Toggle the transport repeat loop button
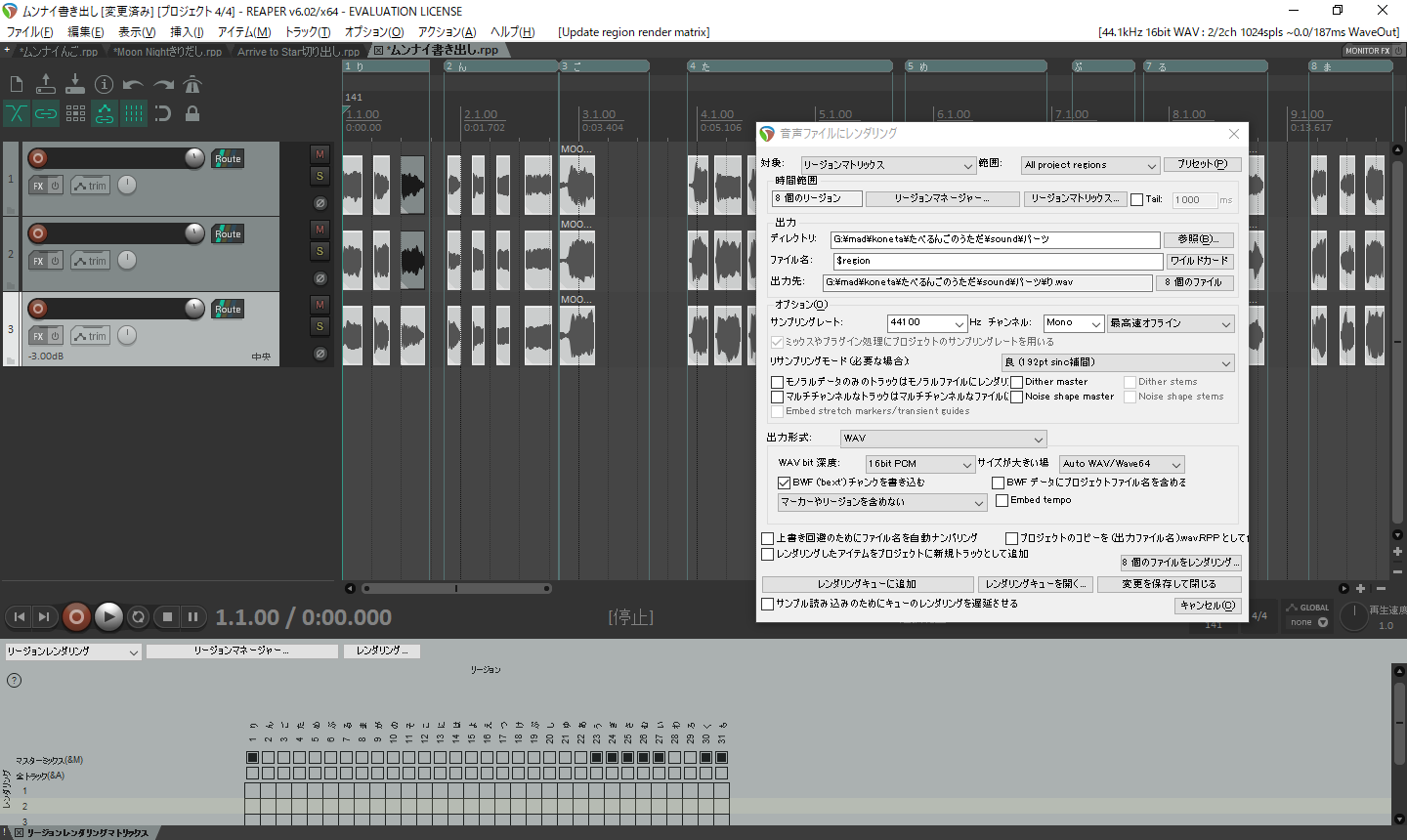 pyautogui.click(x=139, y=616)
